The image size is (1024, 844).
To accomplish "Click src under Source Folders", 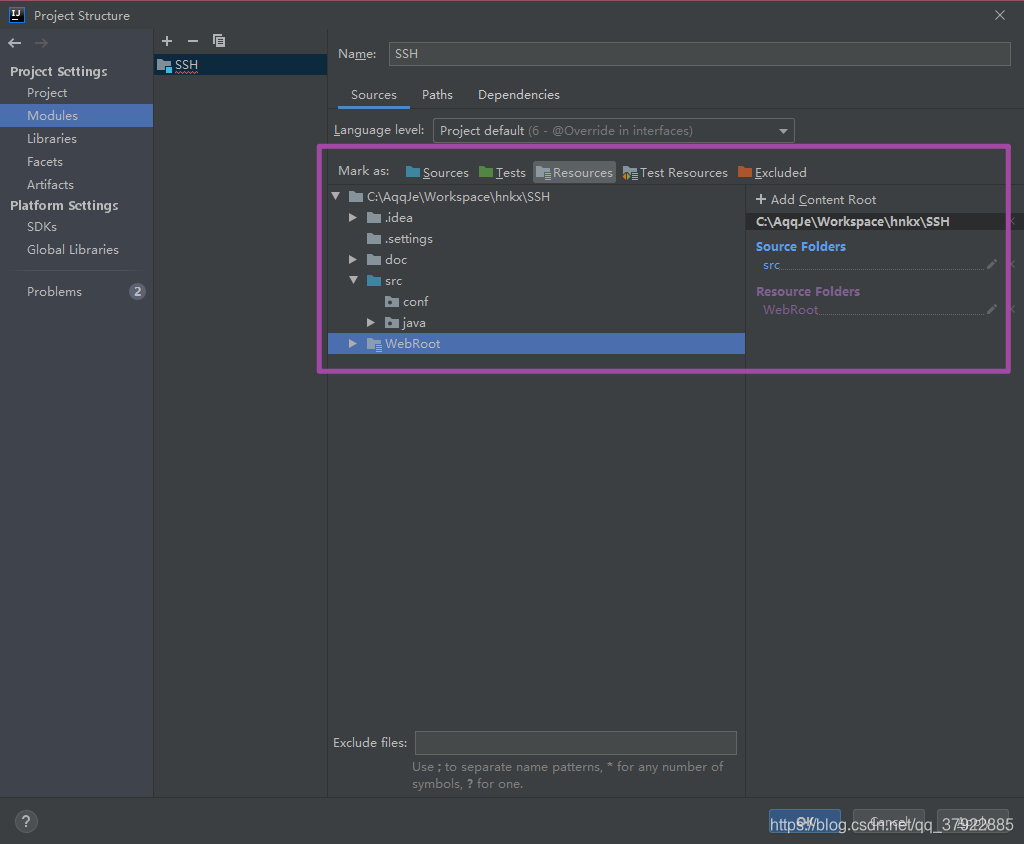I will pos(771,265).
